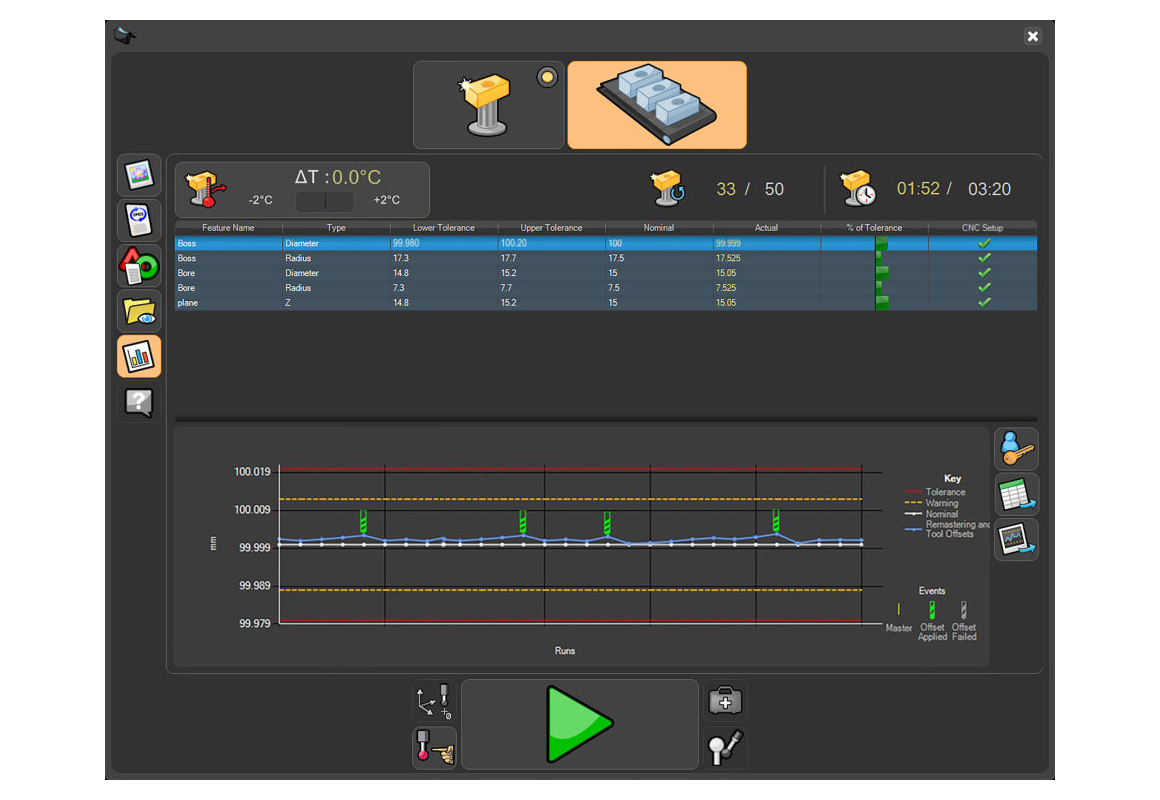Close the window with the X button
Image resolution: width=1160 pixels, height=800 pixels.
[x=1033, y=36]
